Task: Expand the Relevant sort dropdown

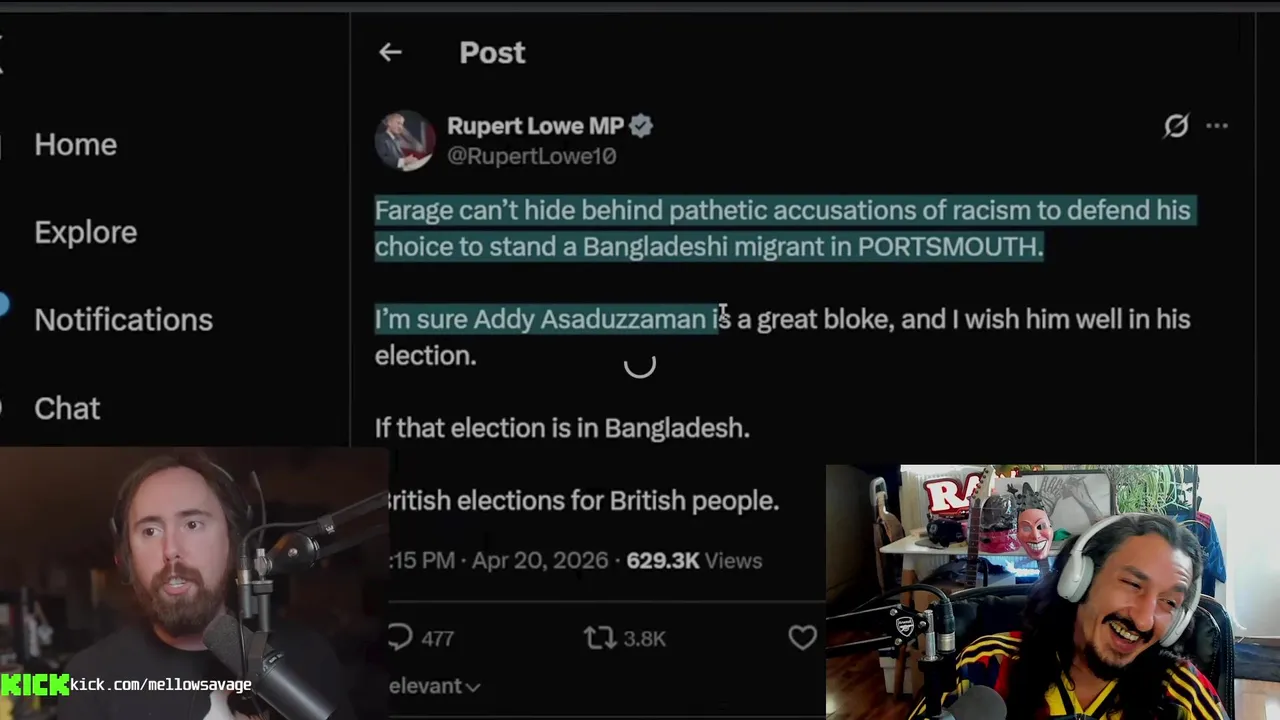Action: point(435,686)
